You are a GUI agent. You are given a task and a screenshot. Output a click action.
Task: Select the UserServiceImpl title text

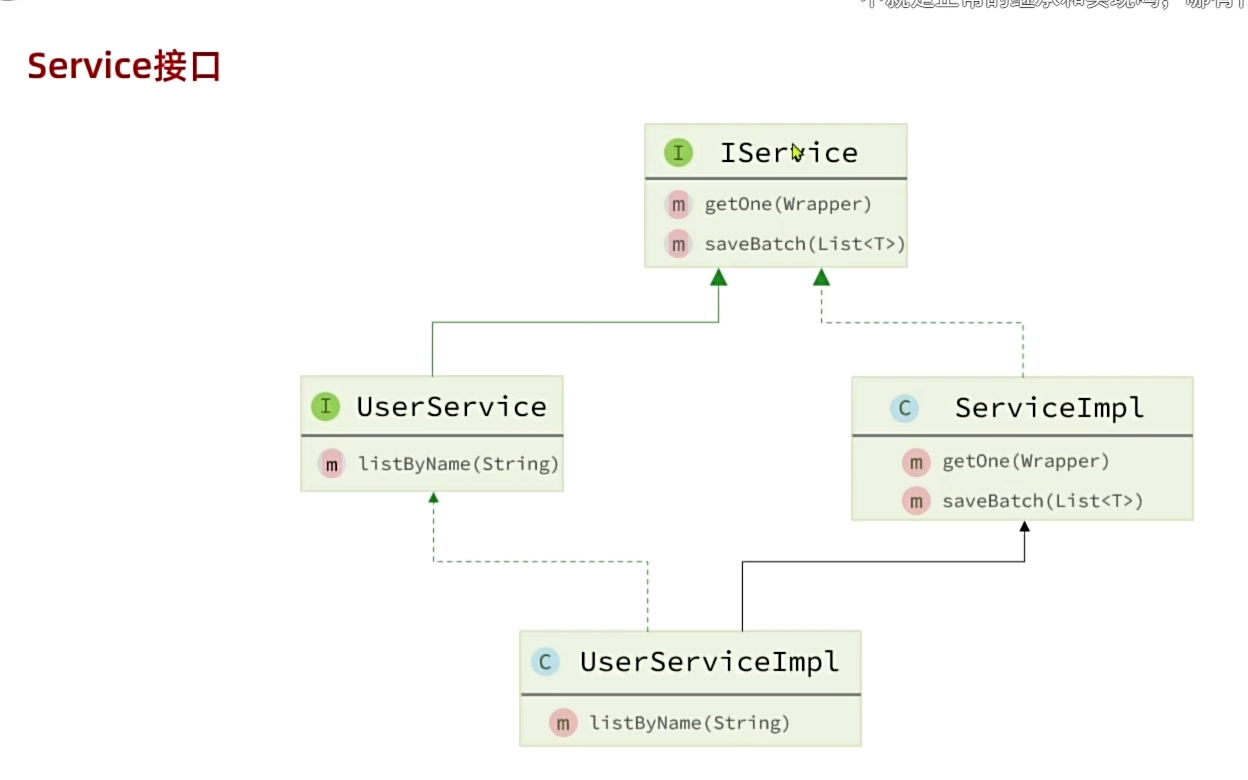pos(710,662)
